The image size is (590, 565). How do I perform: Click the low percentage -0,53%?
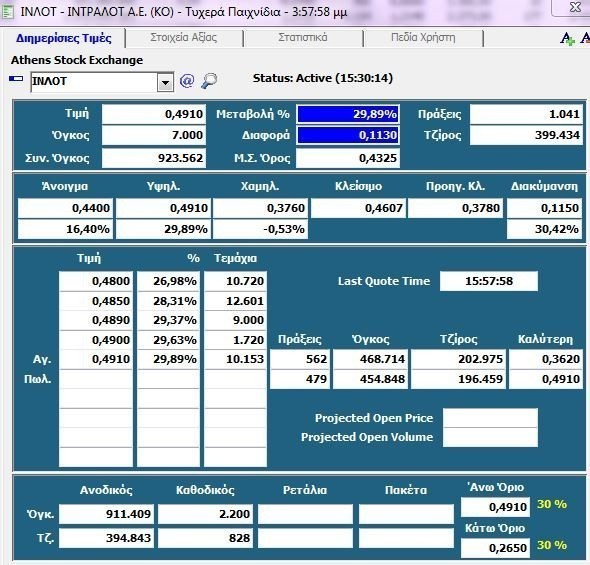(260, 229)
